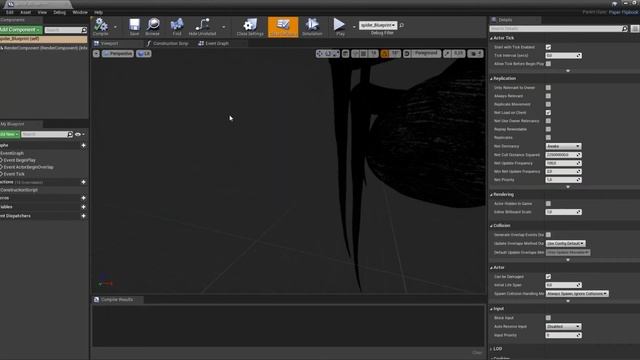Click the Compile blueprint icon

[101, 25]
